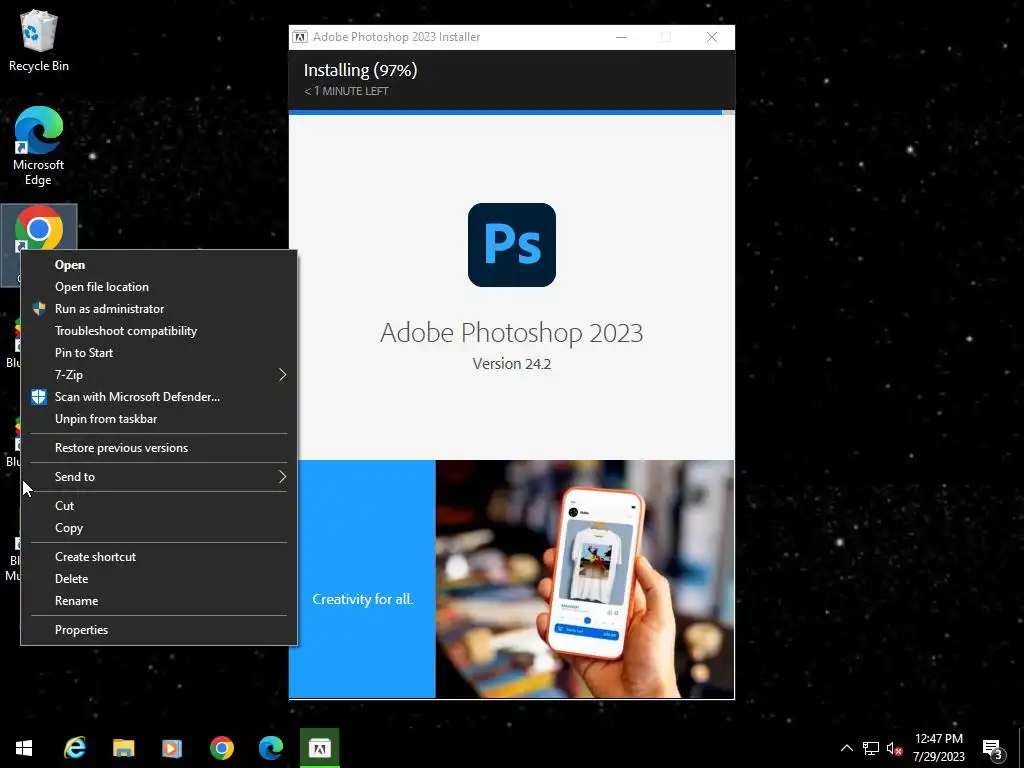The width and height of the screenshot is (1024, 768).
Task: Select the Google Chrome desktop shortcut icon
Action: pyautogui.click(x=39, y=228)
